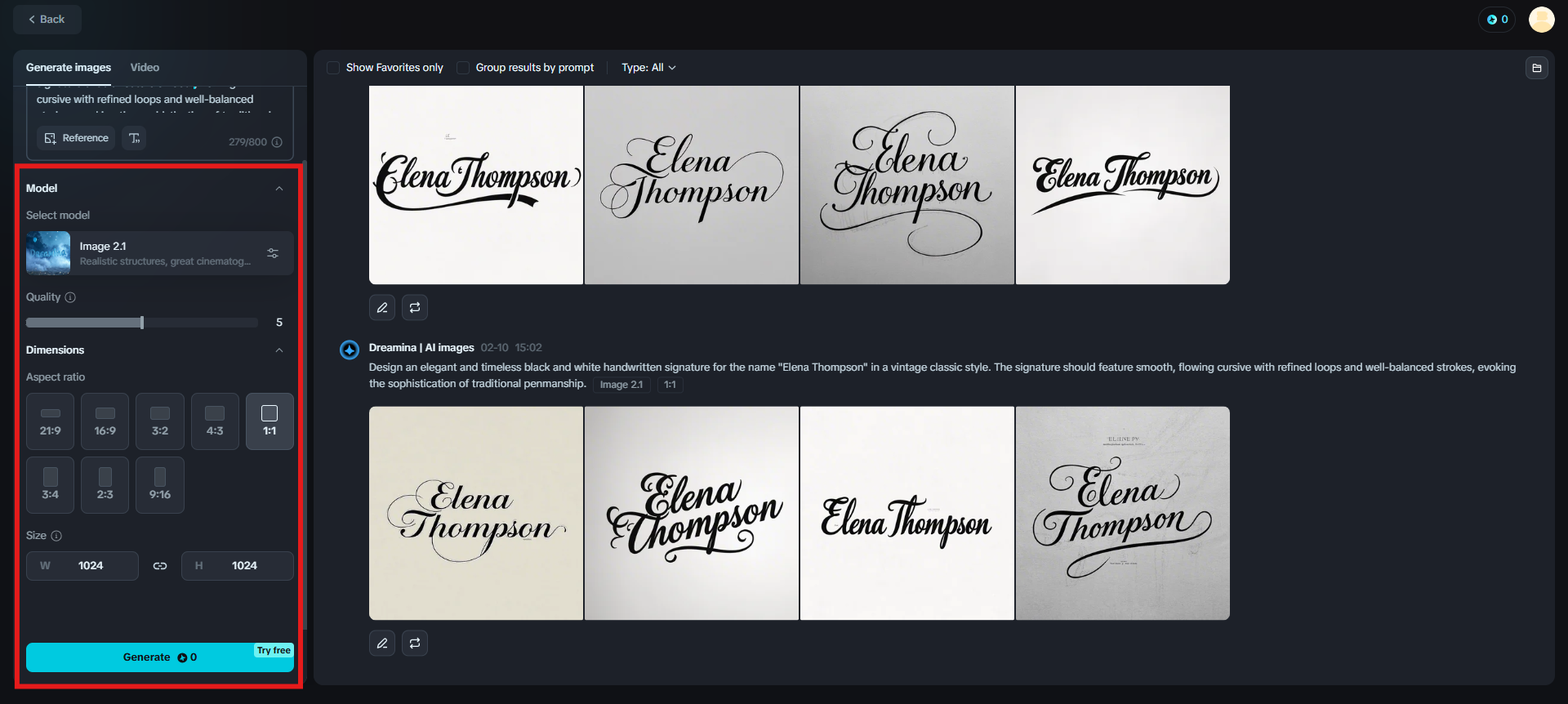Select the 16:9 aspect ratio
Image resolution: width=1568 pixels, height=704 pixels.
coord(105,421)
